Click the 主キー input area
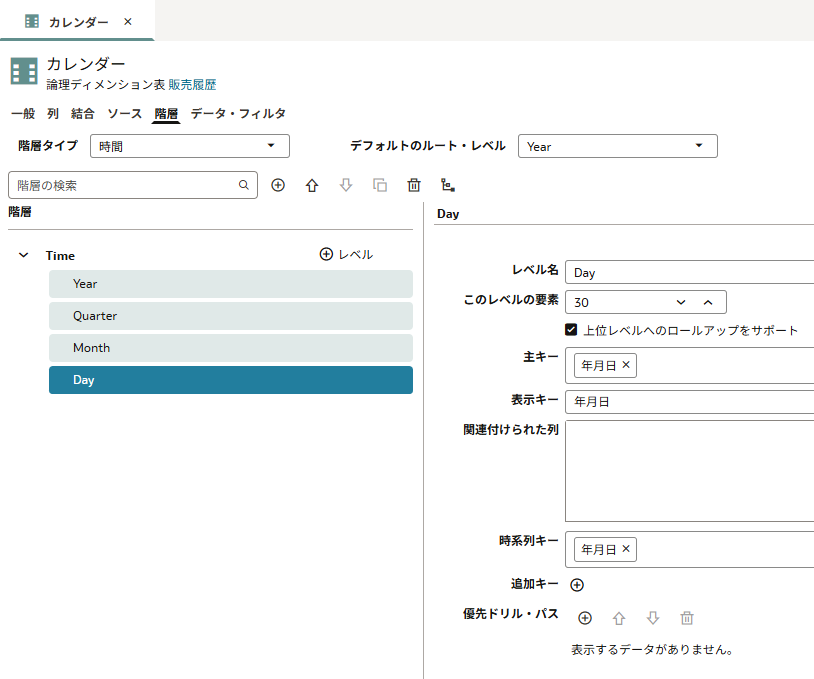Viewport: 814px width, 679px height. 689,365
